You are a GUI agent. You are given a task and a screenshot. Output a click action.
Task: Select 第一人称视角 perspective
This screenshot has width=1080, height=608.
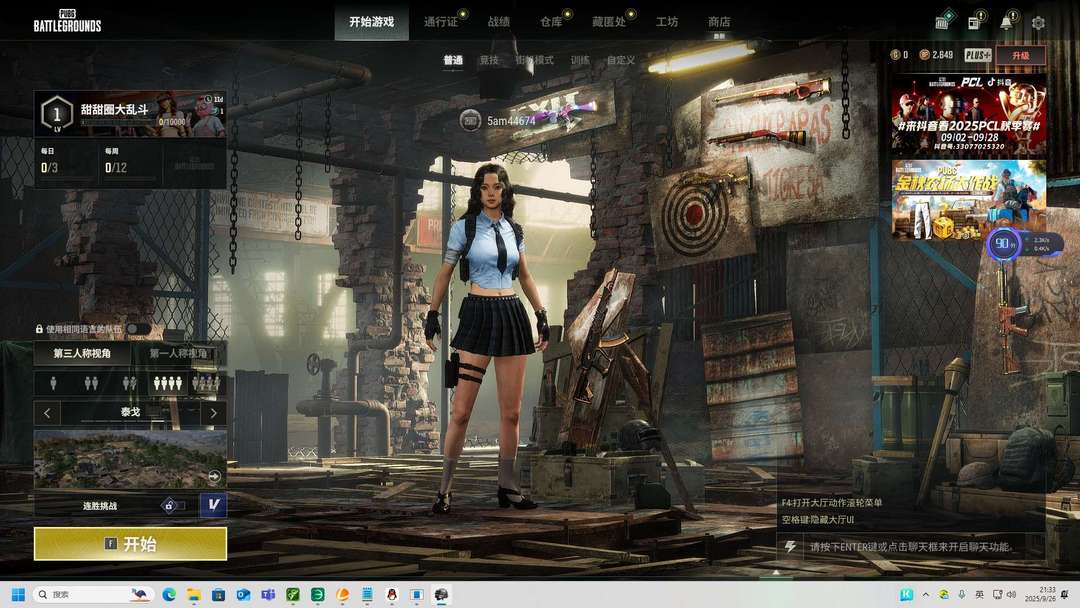tap(178, 353)
